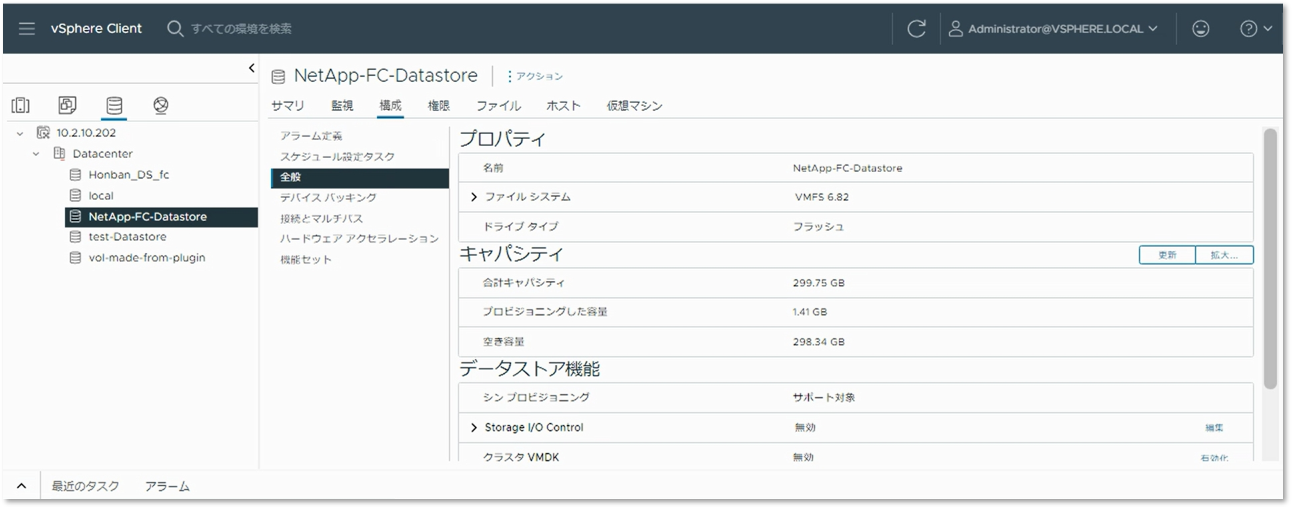Open the アラーム panel tab
Viewport: 1292px width, 508px height.
click(167, 486)
